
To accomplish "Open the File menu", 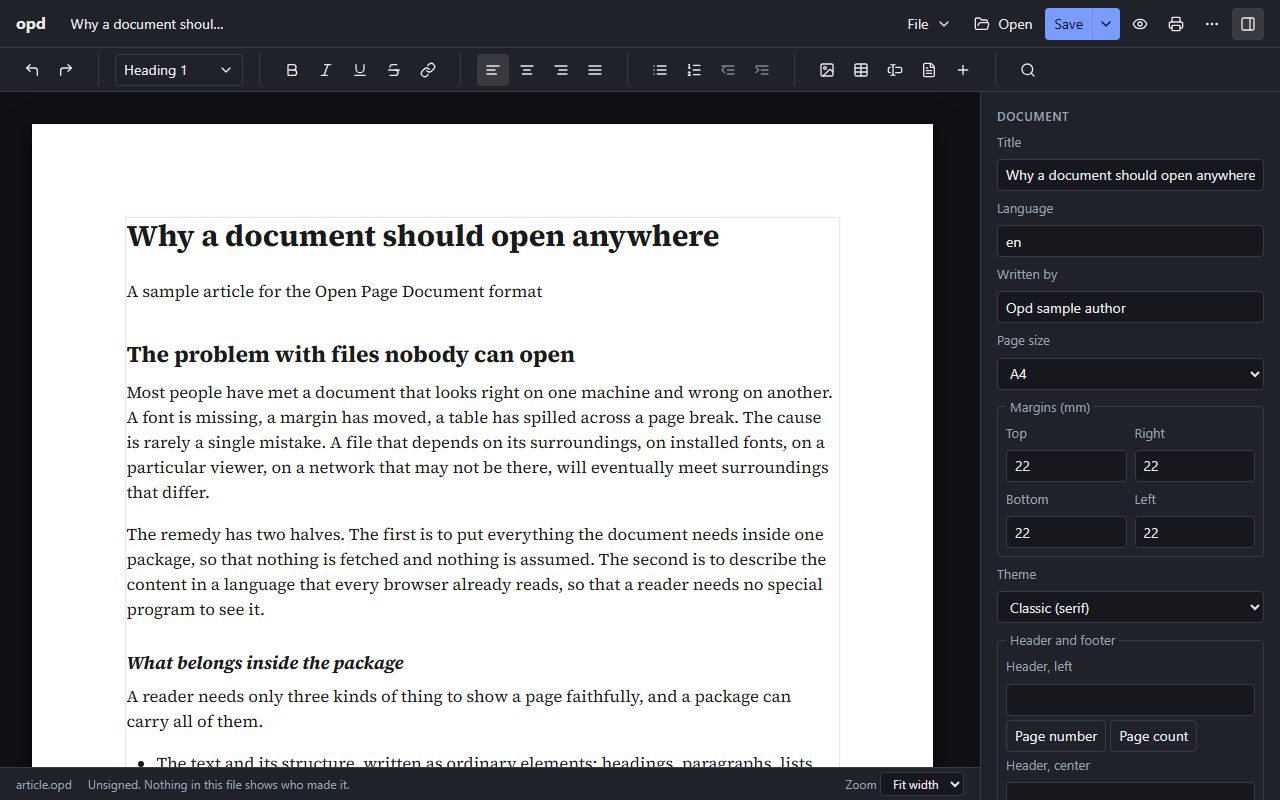I will [x=928, y=24].
